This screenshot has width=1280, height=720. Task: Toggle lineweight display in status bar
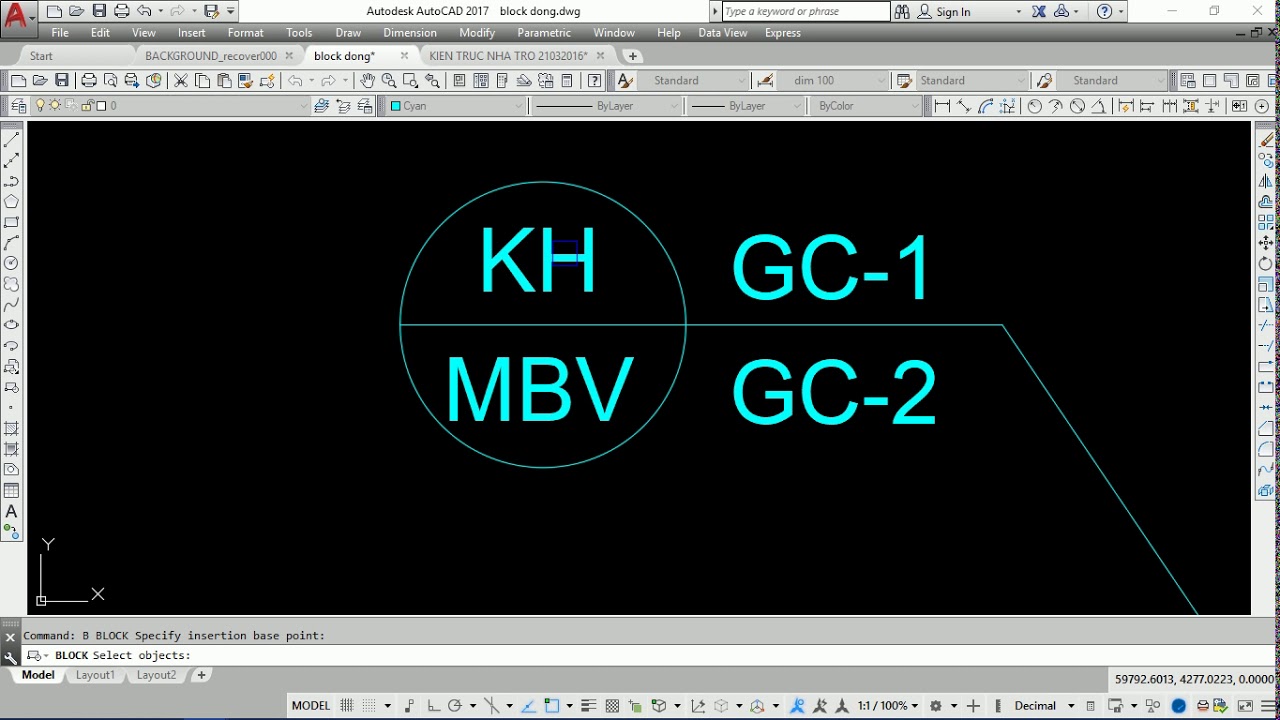coord(589,705)
